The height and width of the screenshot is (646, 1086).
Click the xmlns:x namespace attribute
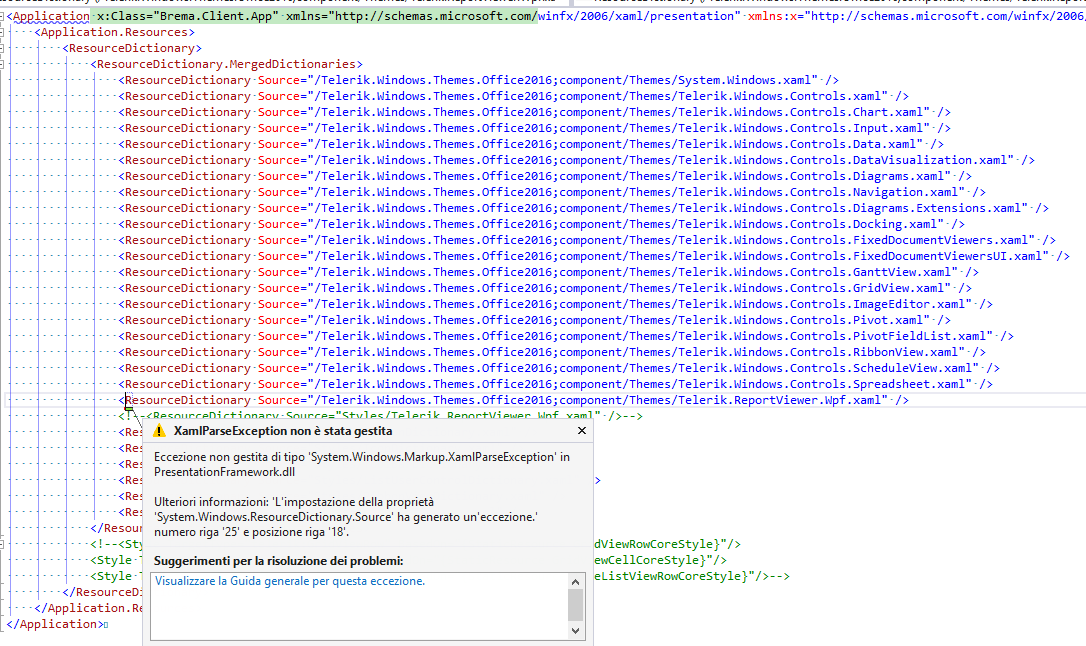[916, 16]
